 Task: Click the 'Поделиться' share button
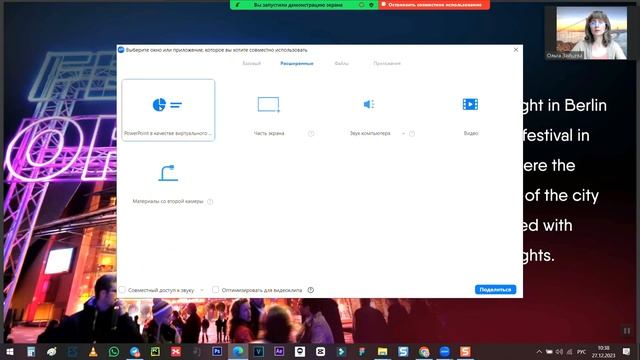click(495, 289)
